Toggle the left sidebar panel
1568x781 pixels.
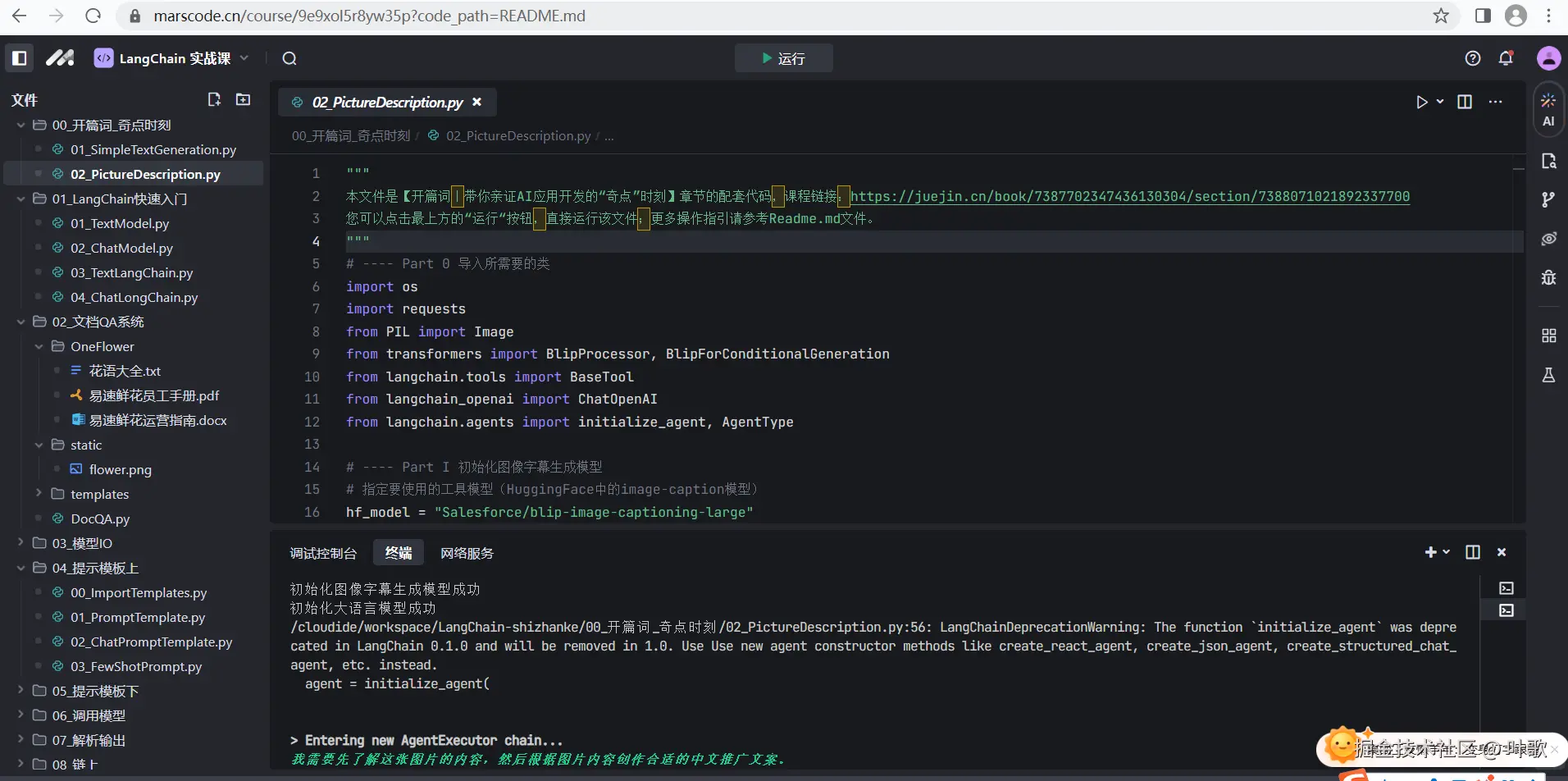pos(20,58)
